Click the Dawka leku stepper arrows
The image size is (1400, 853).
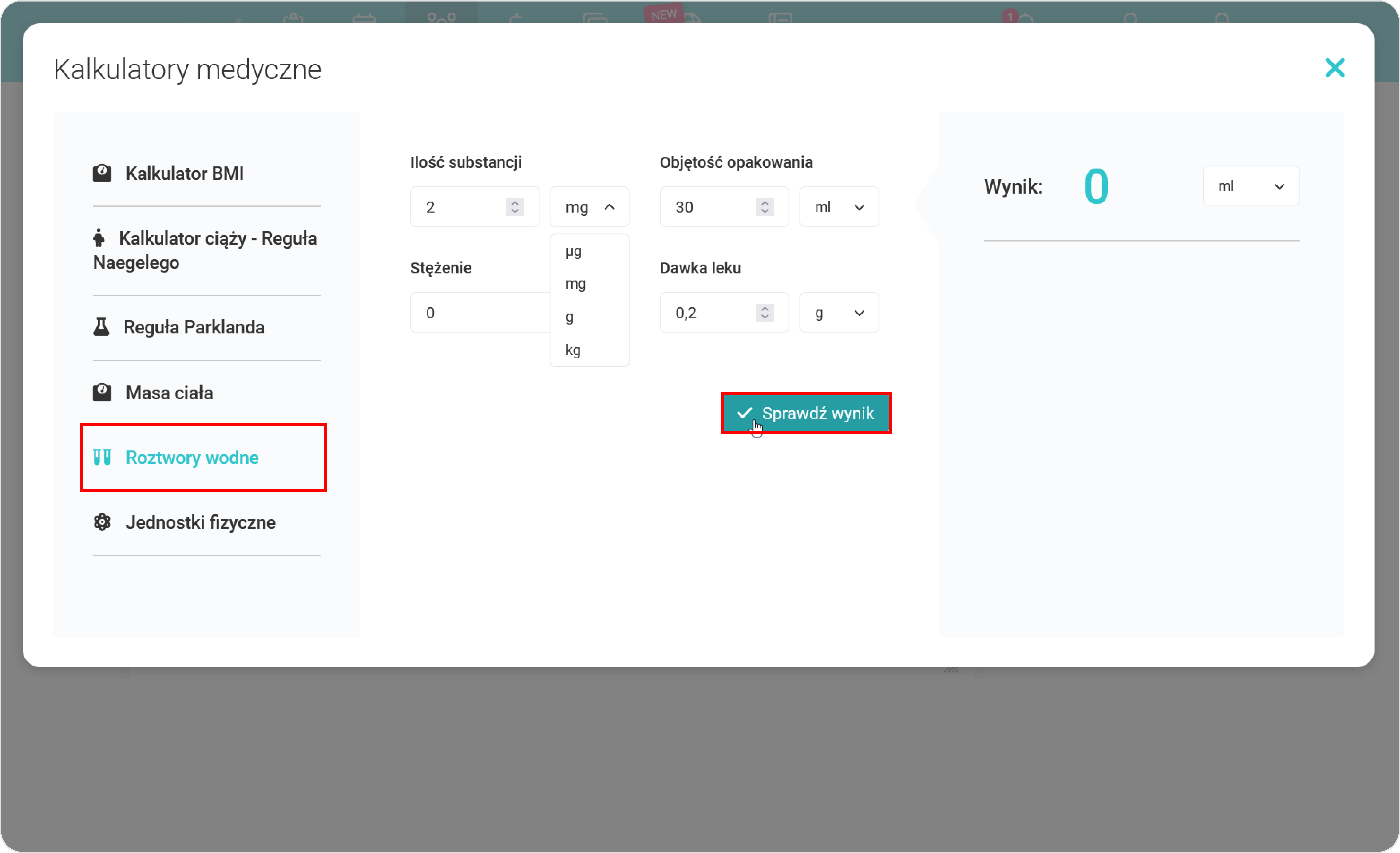click(x=765, y=313)
